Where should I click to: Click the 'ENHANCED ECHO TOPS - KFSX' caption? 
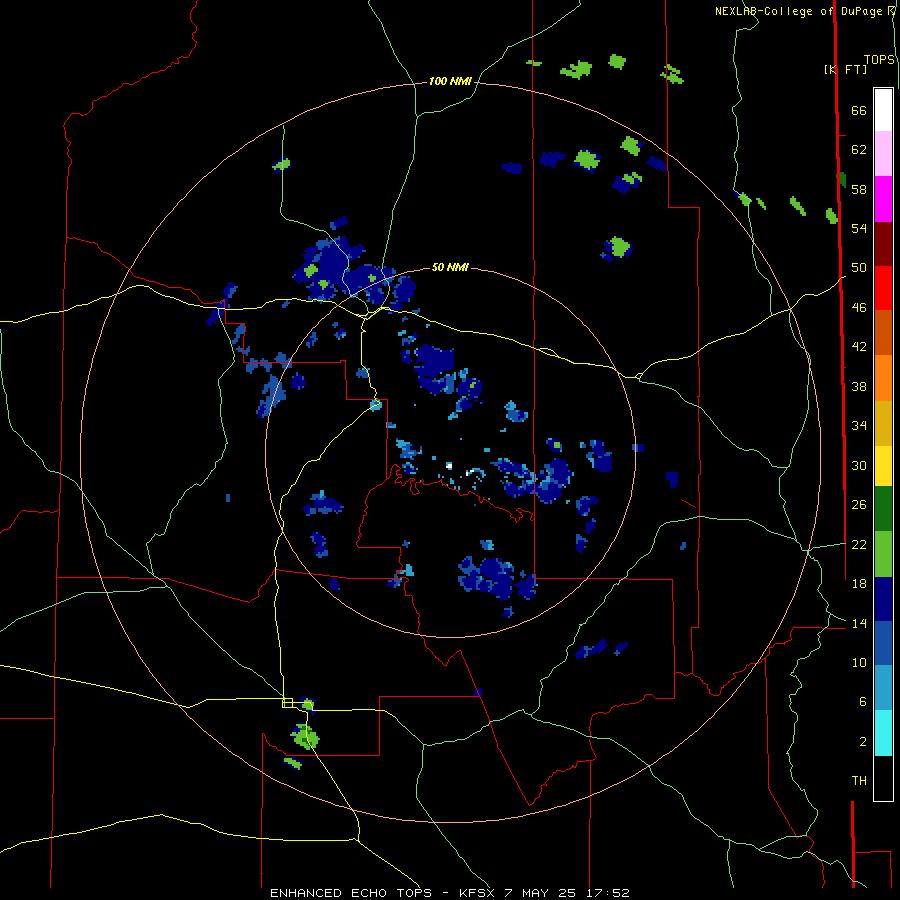tap(382, 893)
